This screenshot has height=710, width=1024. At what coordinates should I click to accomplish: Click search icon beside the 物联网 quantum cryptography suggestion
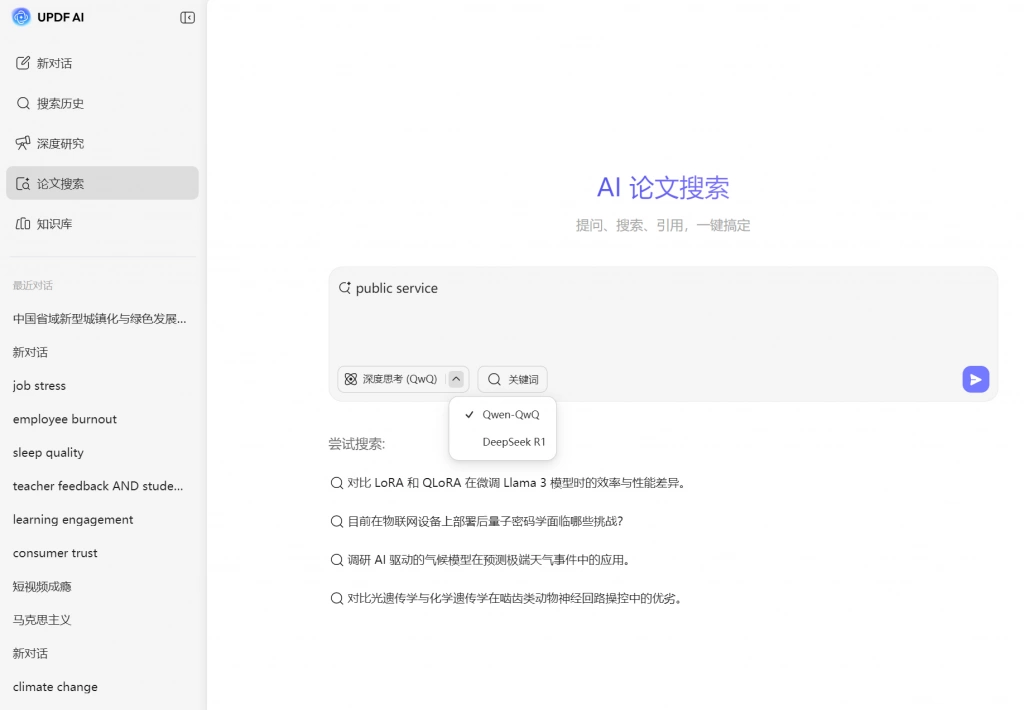click(336, 521)
